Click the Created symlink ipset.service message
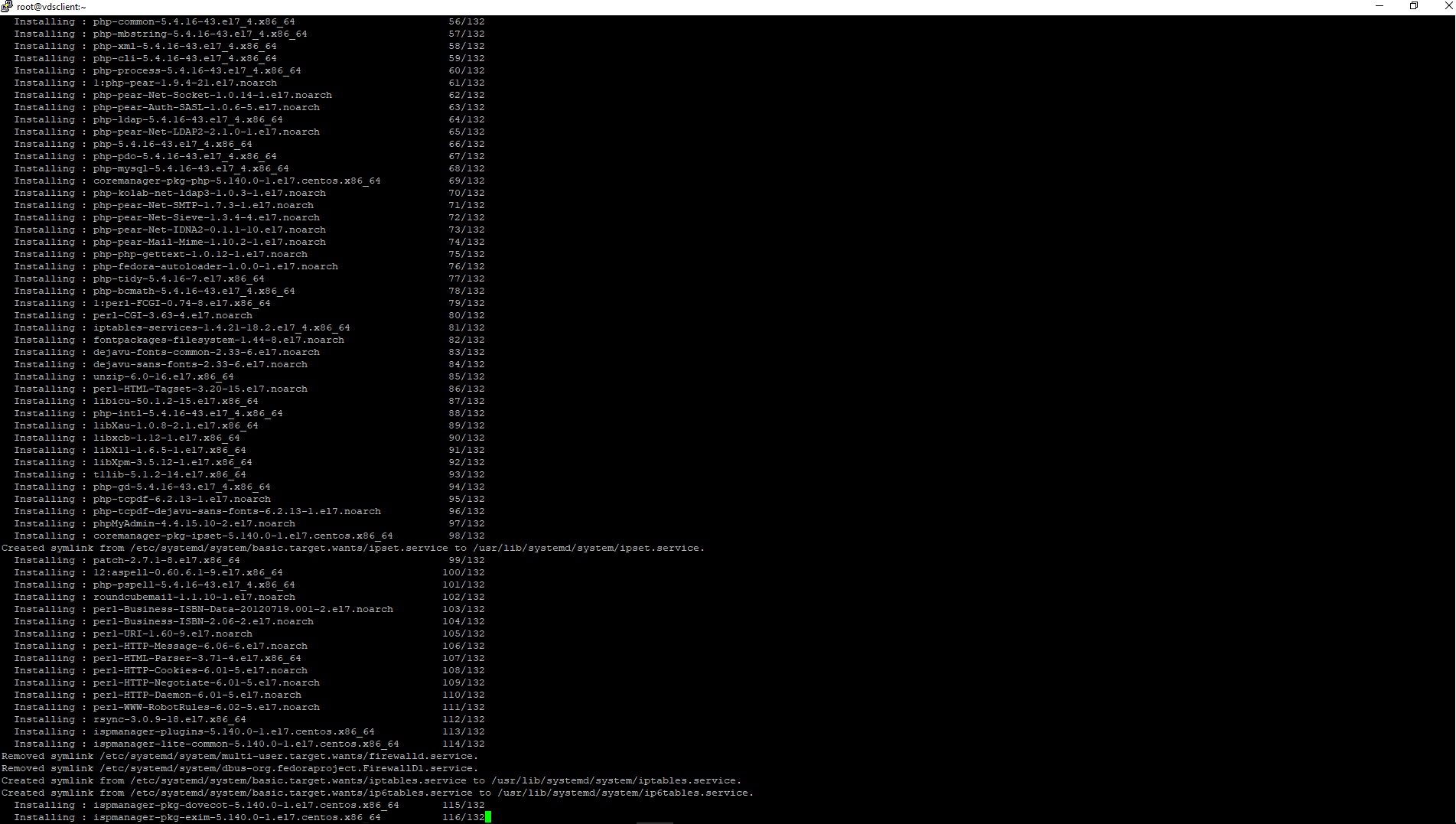The height and width of the screenshot is (824, 1456). (x=353, y=548)
